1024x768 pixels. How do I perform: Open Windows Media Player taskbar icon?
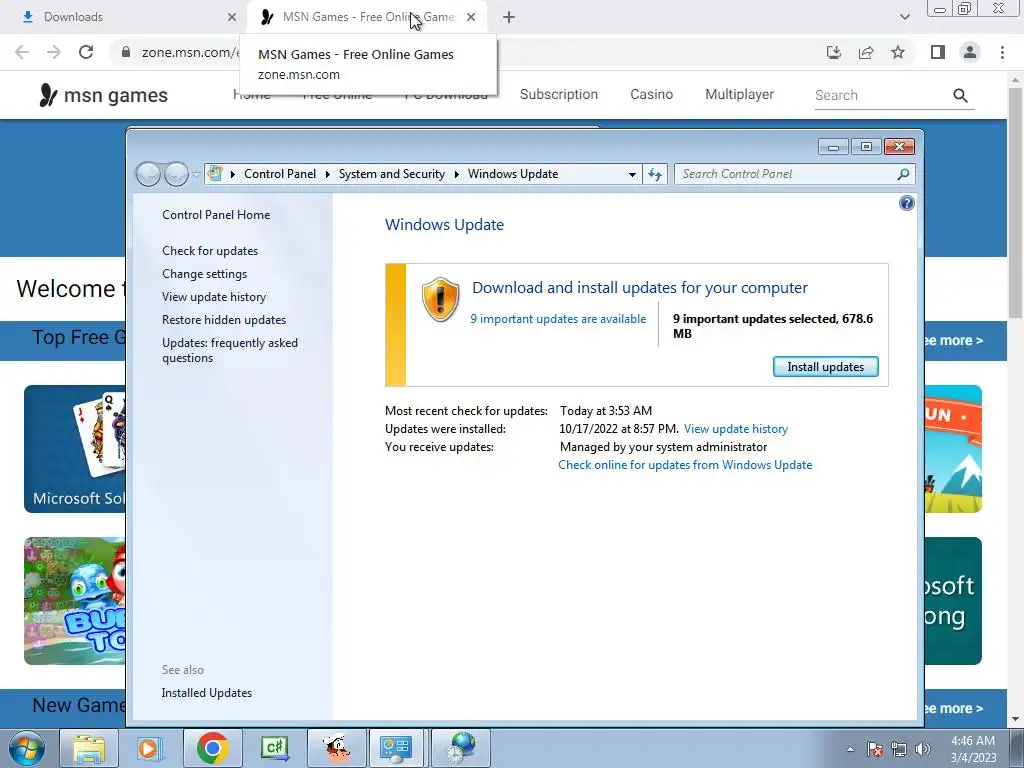pos(149,749)
